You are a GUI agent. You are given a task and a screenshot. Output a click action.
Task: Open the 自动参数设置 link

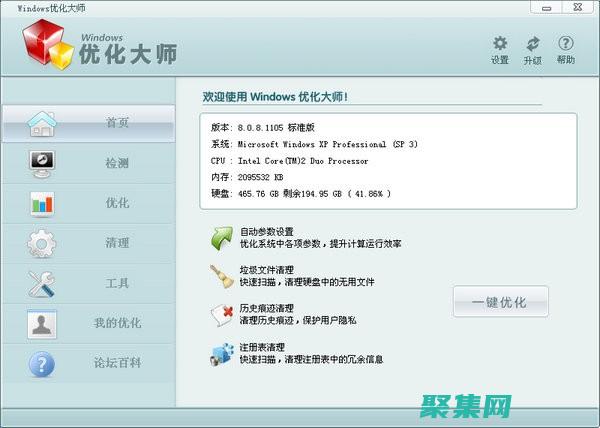tap(267, 232)
